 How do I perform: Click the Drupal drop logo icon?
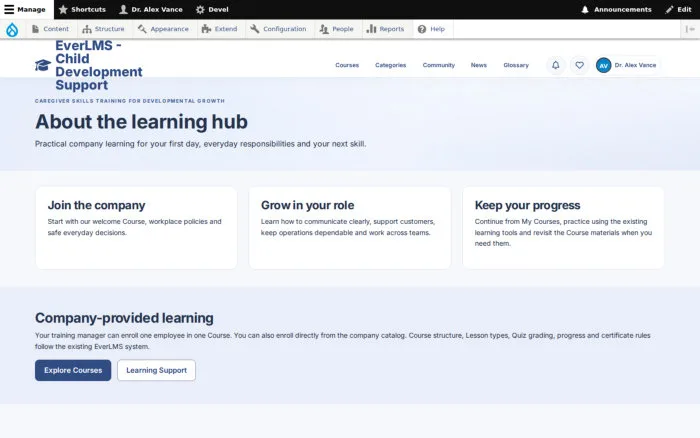(12, 29)
